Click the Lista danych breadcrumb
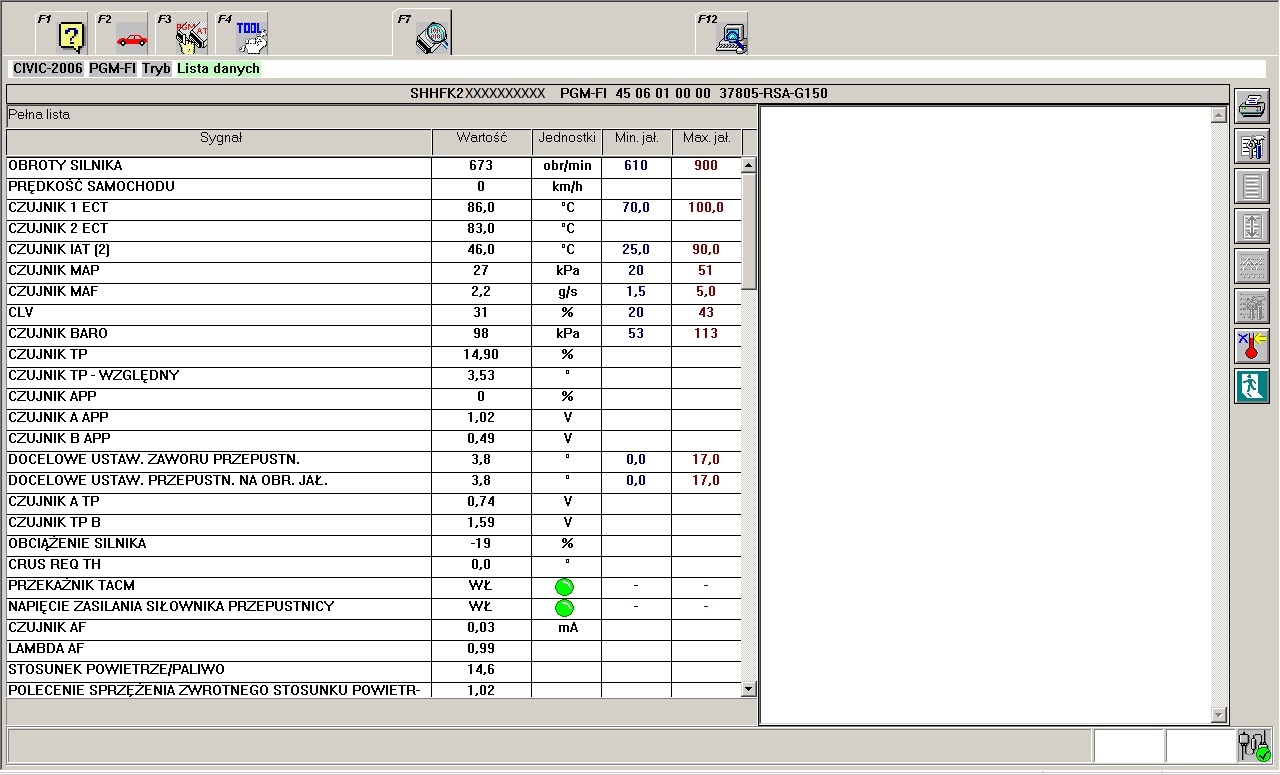 (218, 69)
